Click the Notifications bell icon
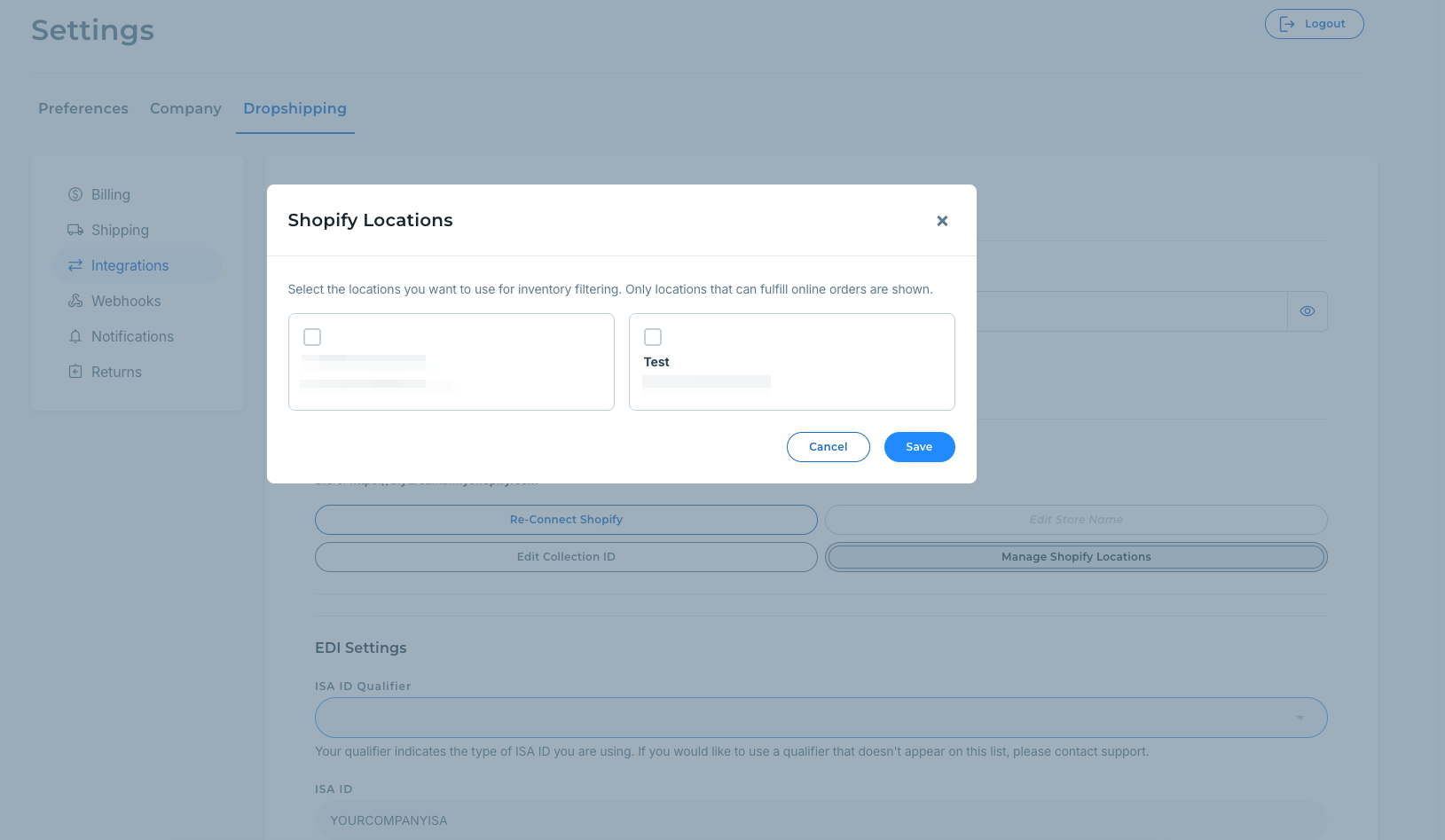This screenshot has height=840, width=1445. [75, 336]
